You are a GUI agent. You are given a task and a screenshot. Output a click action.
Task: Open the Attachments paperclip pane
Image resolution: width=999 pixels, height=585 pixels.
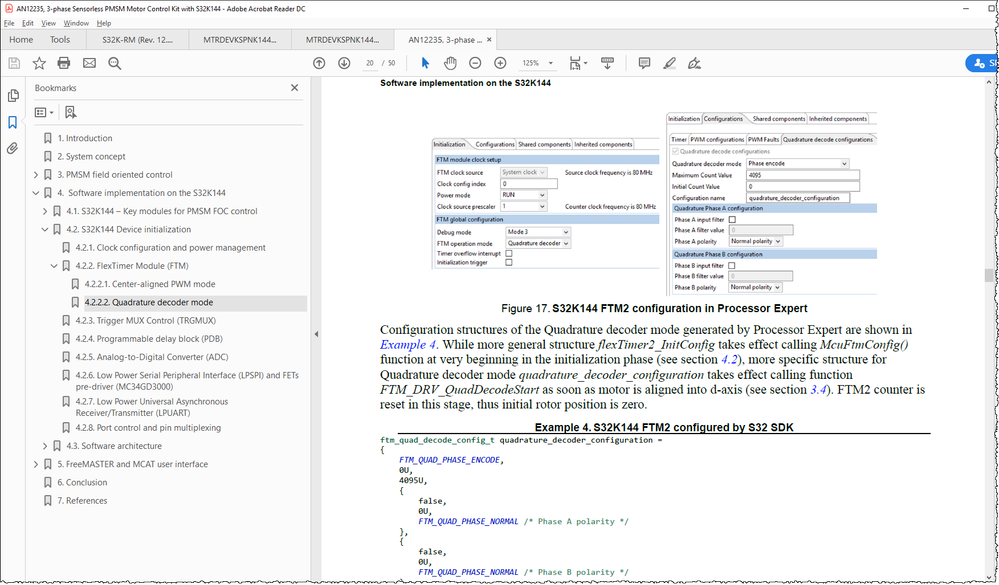tap(13, 148)
